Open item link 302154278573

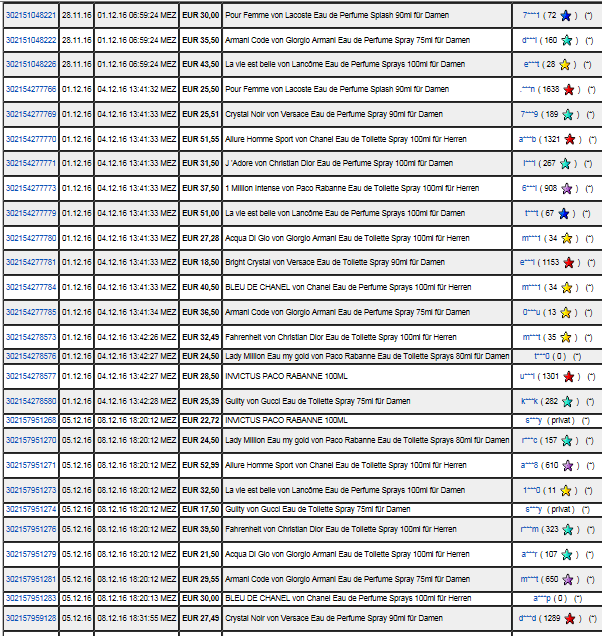pos(31,337)
